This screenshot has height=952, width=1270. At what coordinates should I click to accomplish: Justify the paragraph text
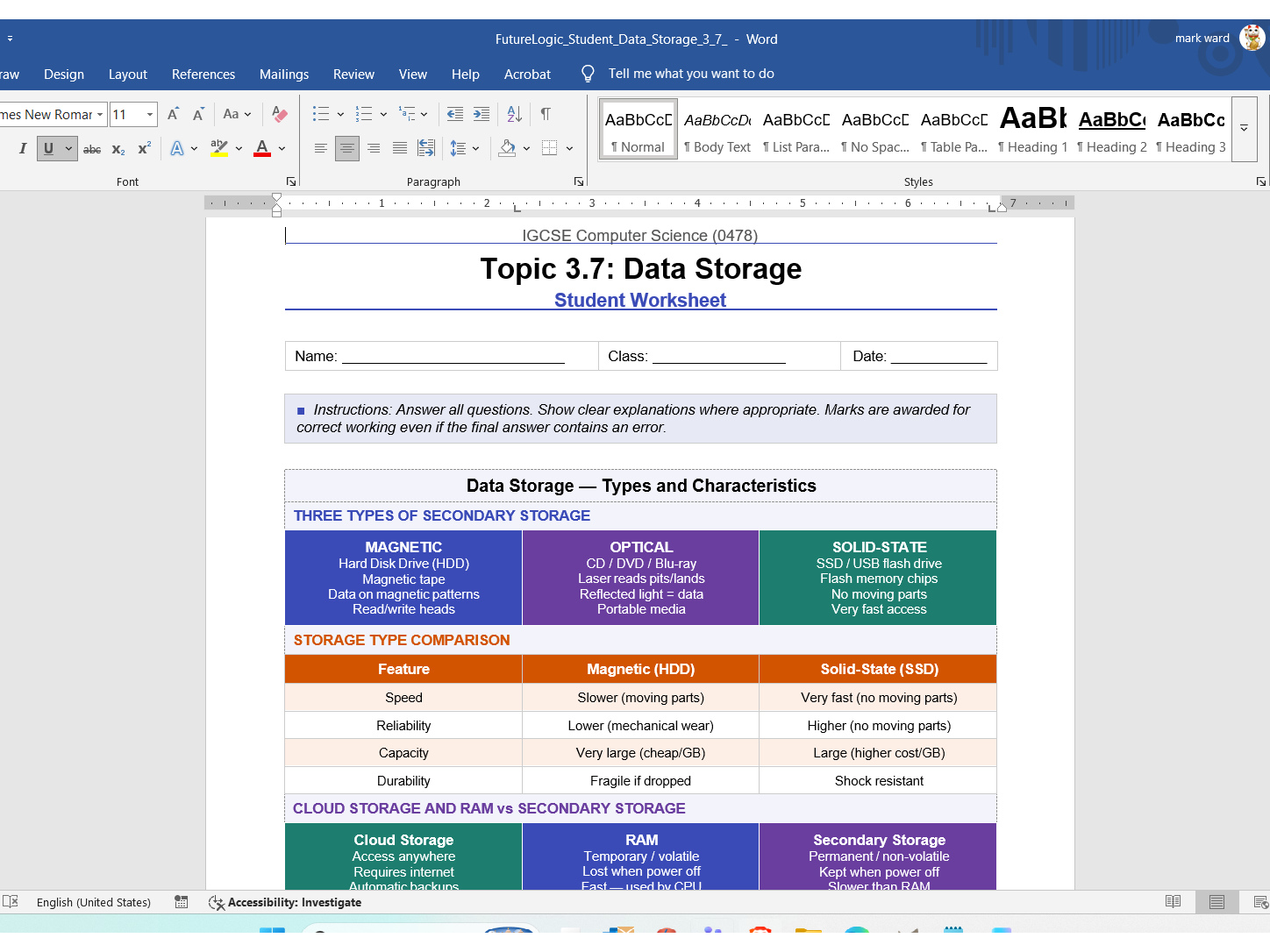pos(400,148)
